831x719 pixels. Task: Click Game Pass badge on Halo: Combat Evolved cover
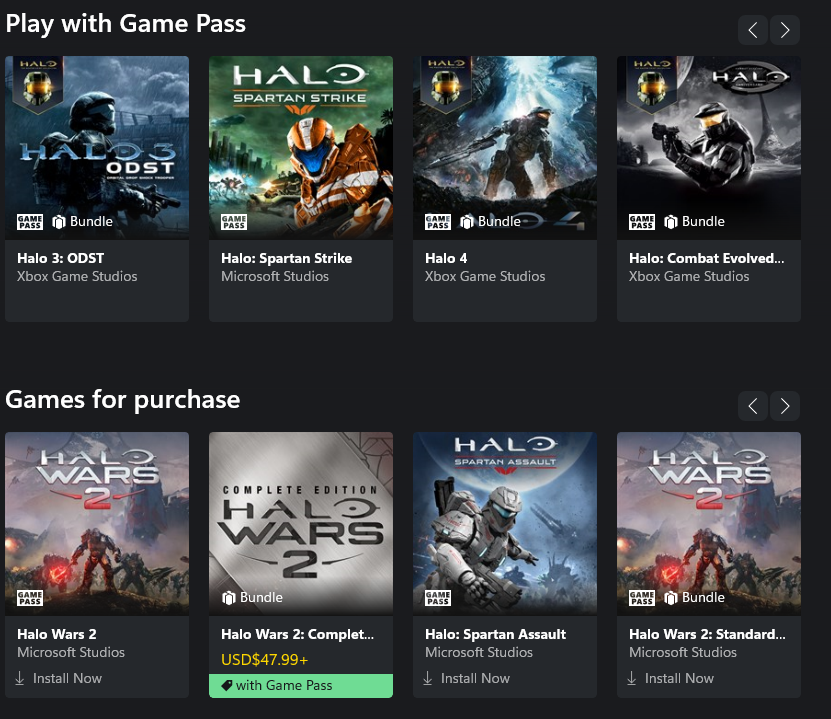point(642,222)
